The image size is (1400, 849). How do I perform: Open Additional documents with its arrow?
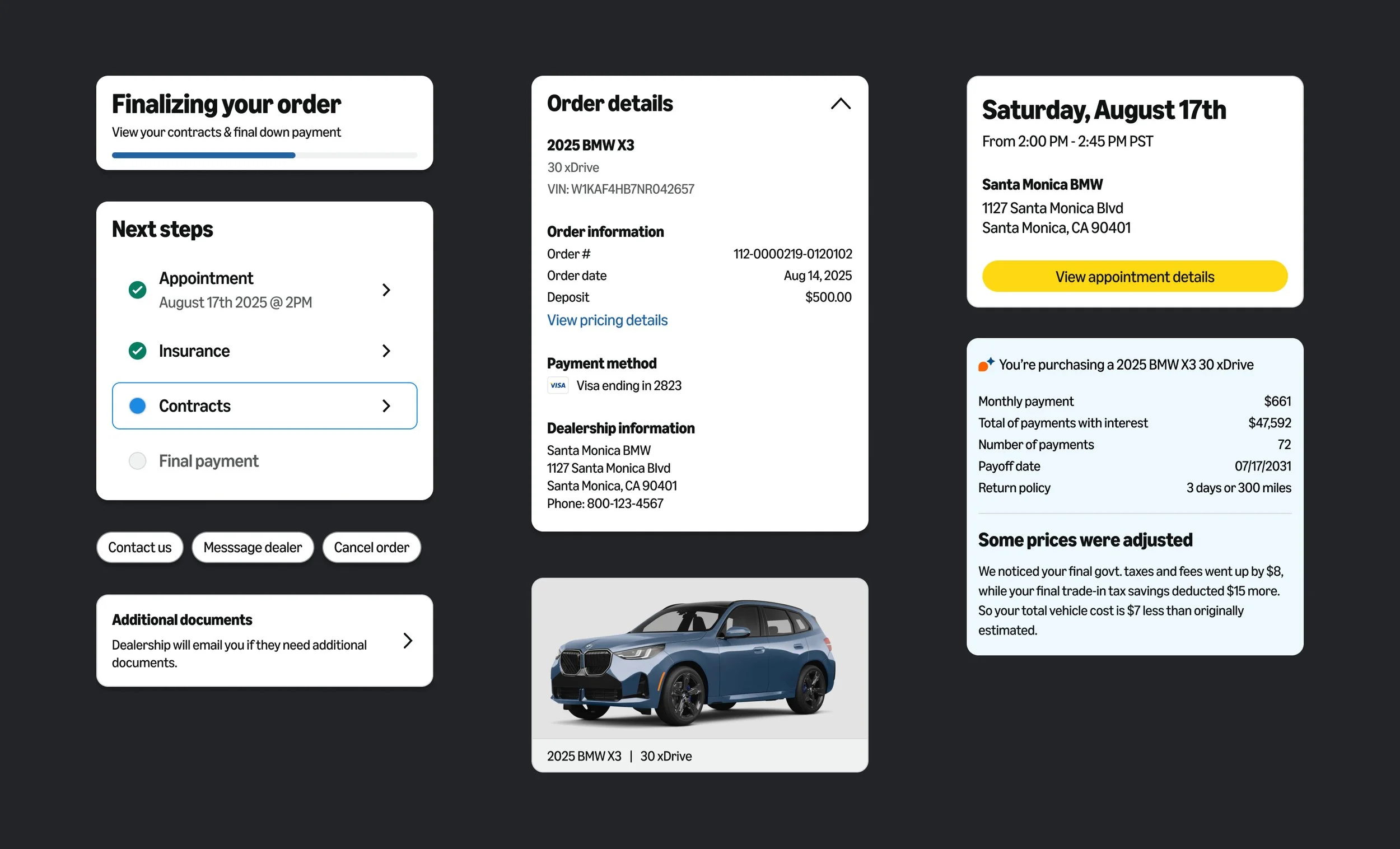(x=407, y=641)
